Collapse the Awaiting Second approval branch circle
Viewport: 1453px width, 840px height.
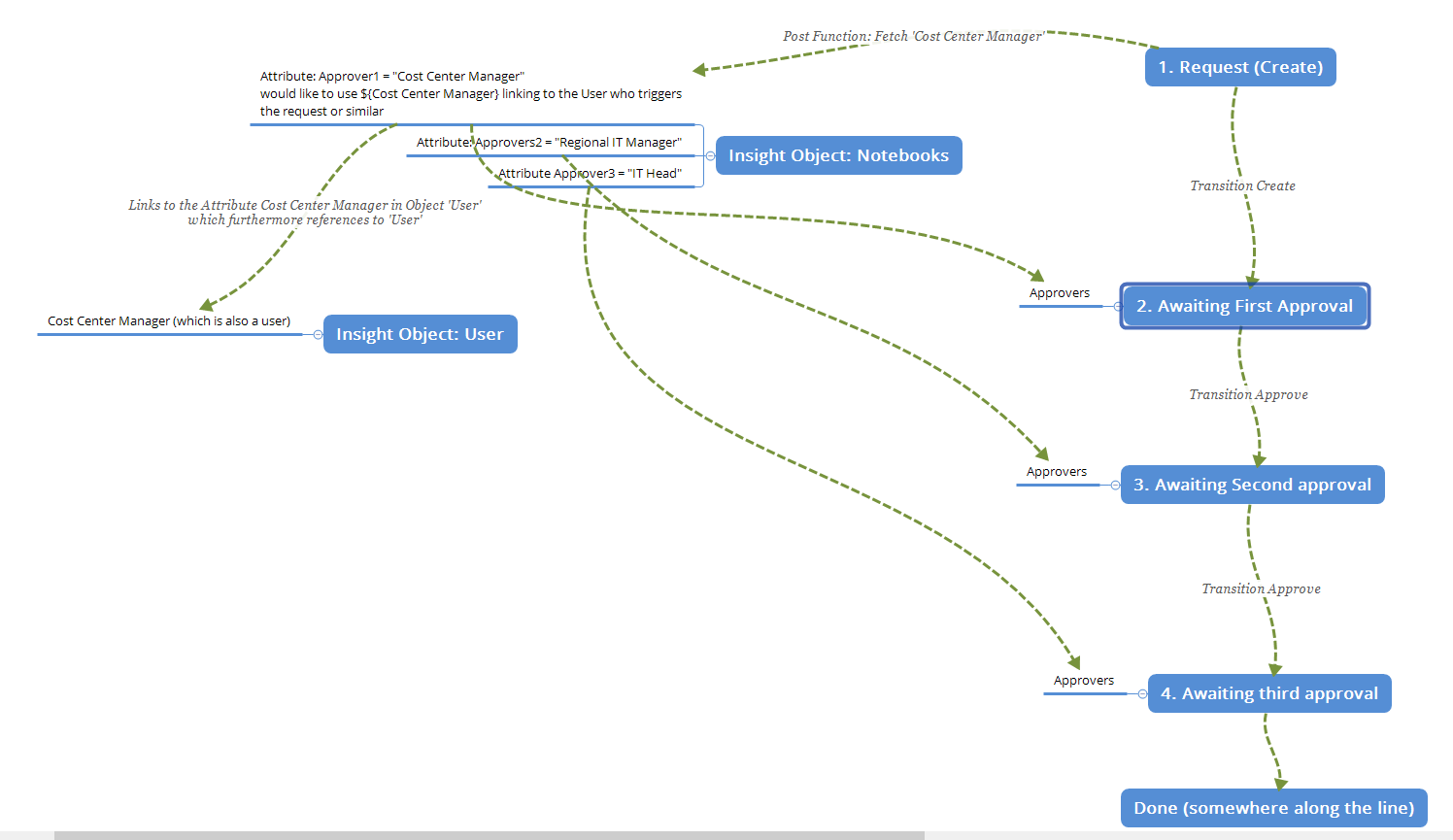pyautogui.click(x=1115, y=485)
